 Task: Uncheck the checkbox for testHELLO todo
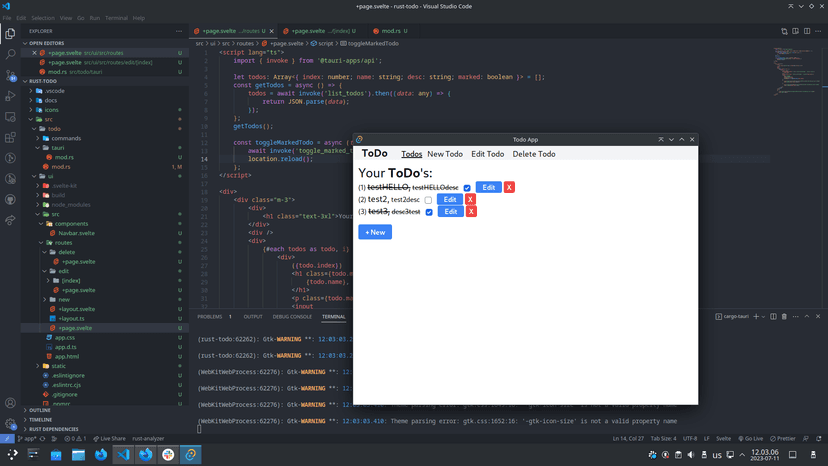point(467,188)
